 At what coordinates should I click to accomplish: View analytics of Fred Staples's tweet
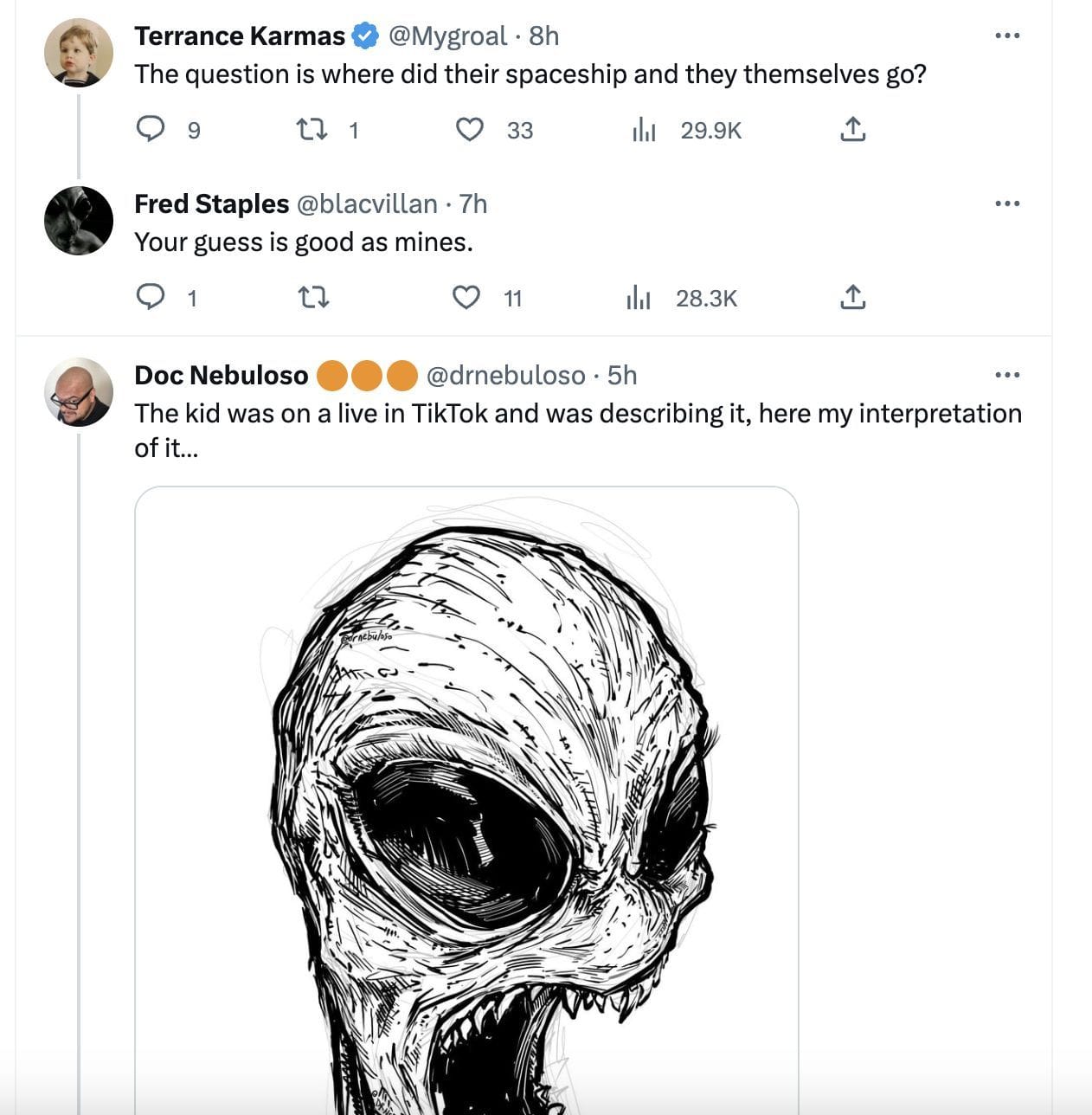point(639,298)
